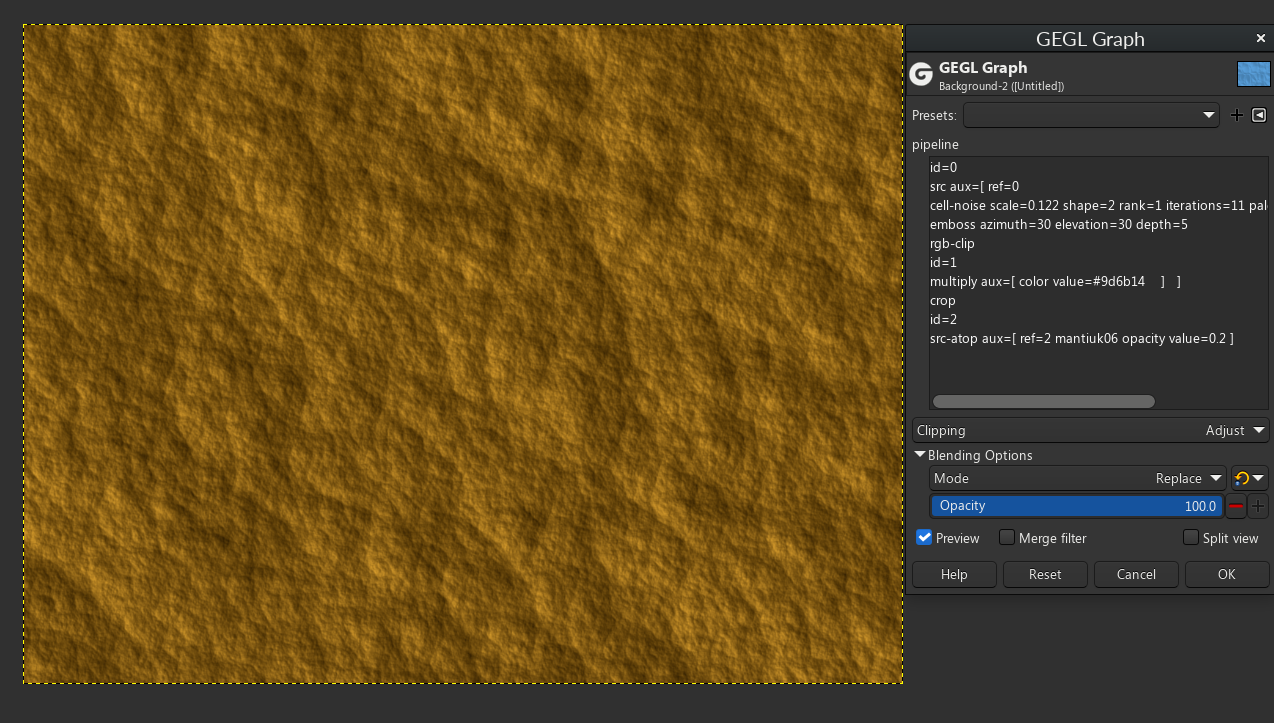The image size is (1274, 723).
Task: Disable the Preview checkbox
Action: pyautogui.click(x=924, y=538)
